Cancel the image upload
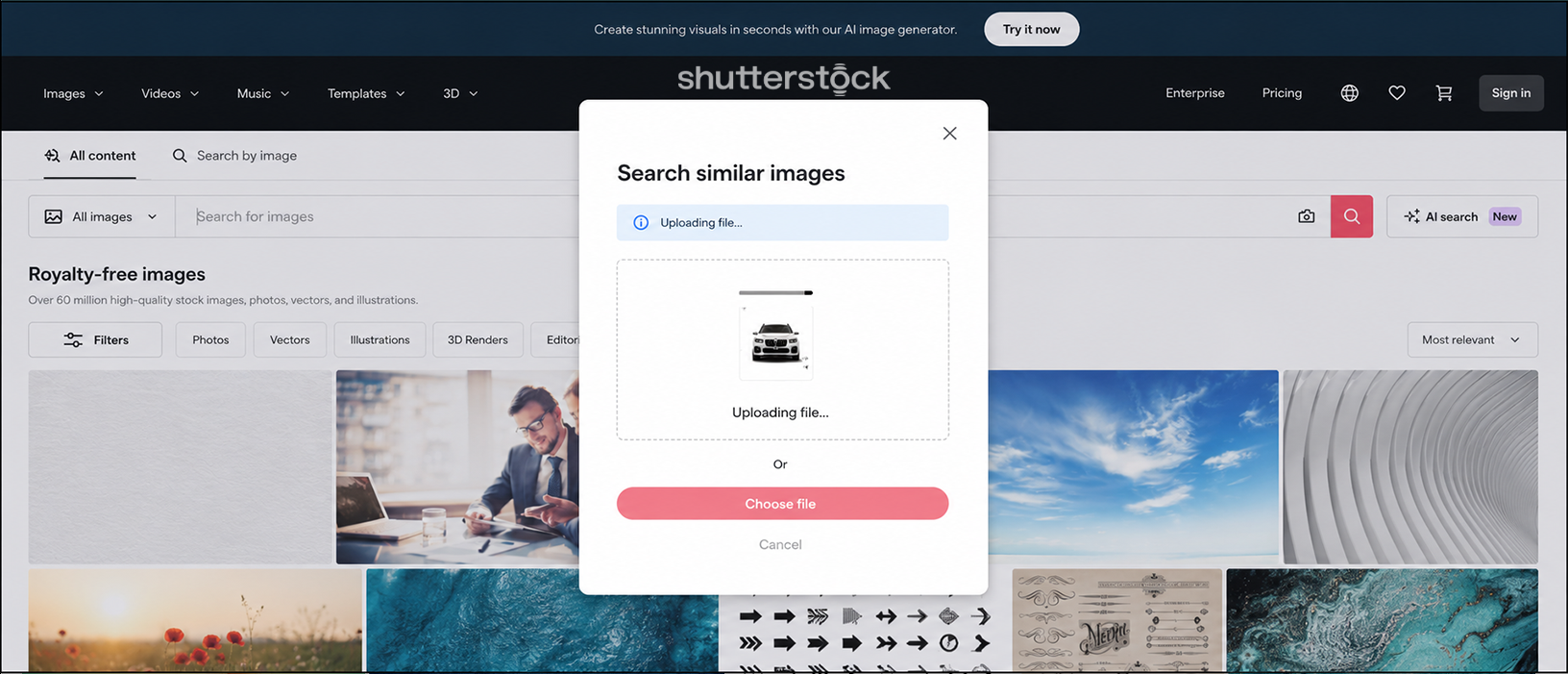This screenshot has height=674, width=1568. coord(780,544)
